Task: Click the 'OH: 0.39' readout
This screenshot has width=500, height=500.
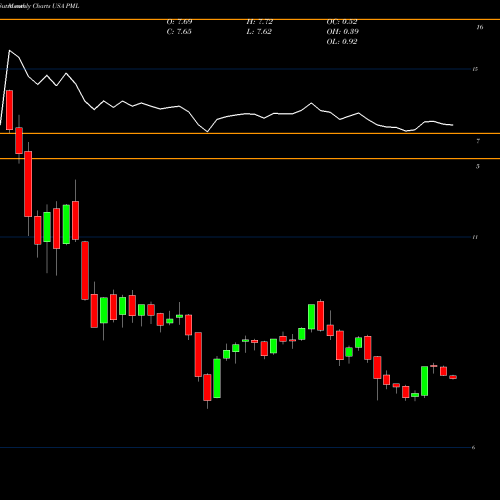Action: point(342,32)
